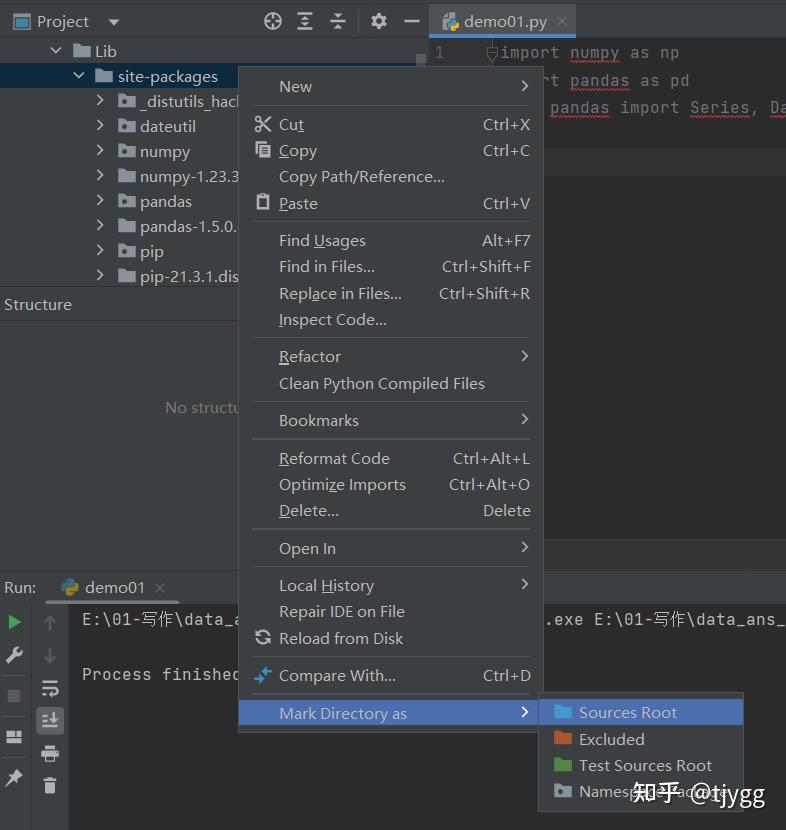Viewport: 786px width, 830px height.
Task: Click orange Excluded folder icon
Action: pos(563,737)
